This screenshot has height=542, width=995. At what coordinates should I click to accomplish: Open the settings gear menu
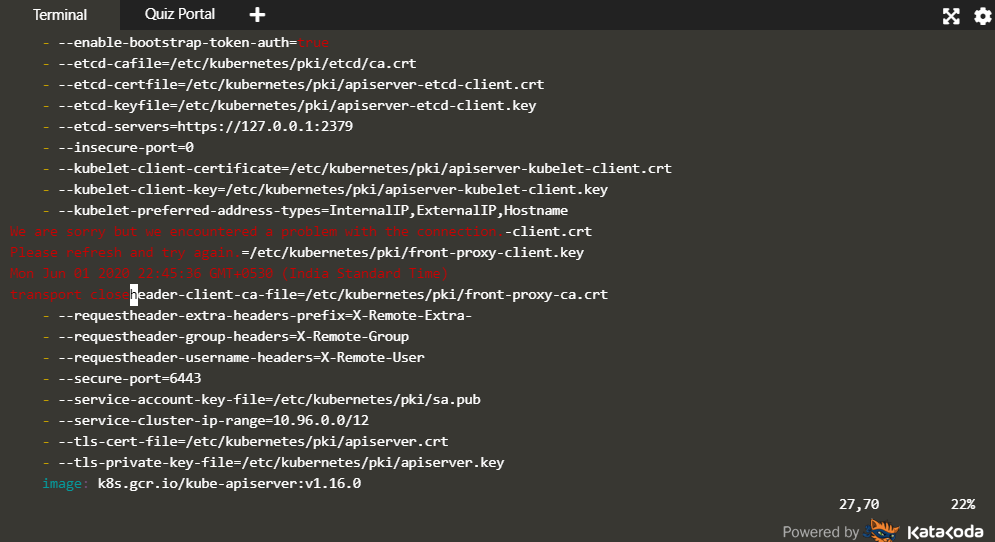click(982, 16)
